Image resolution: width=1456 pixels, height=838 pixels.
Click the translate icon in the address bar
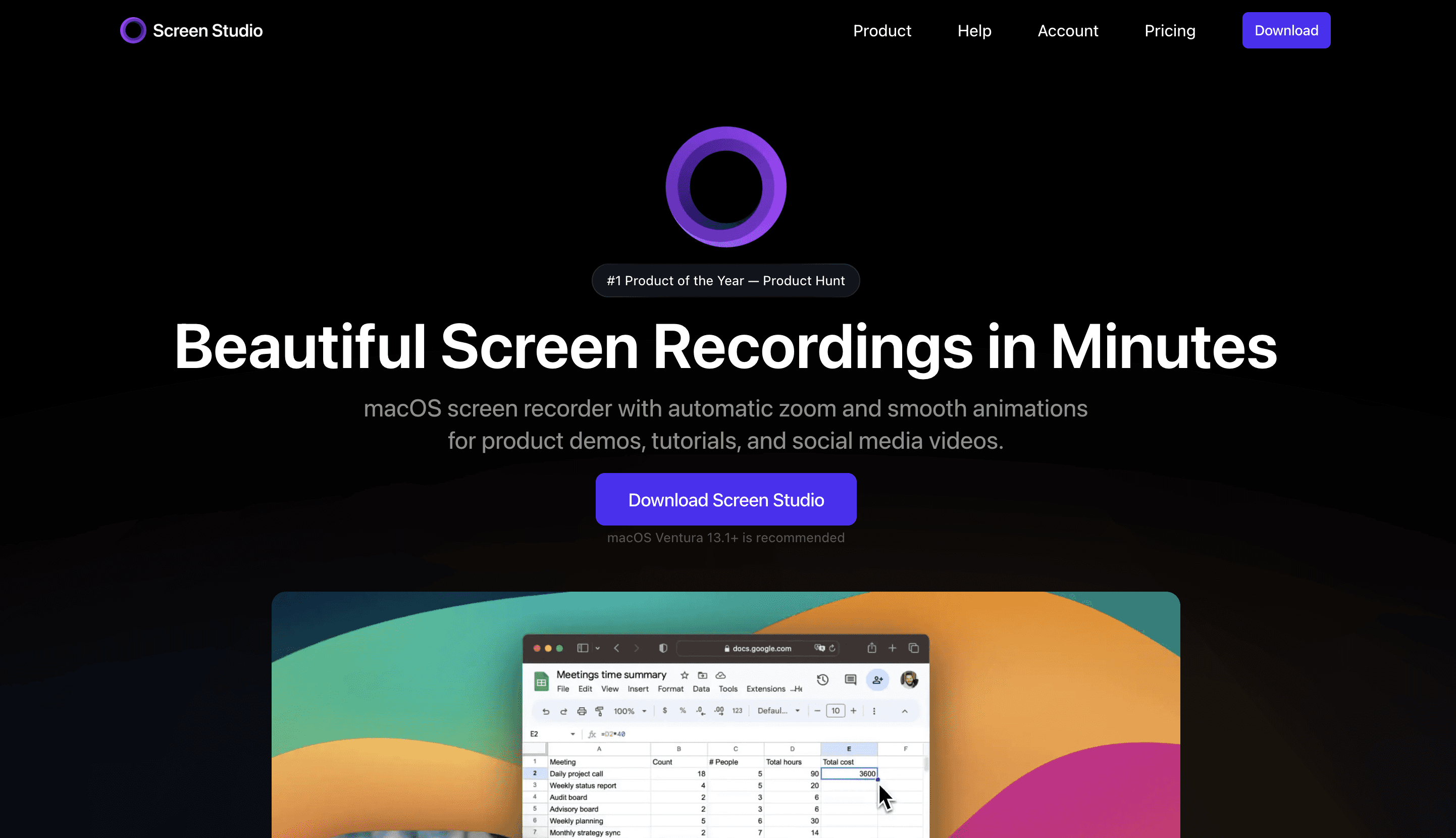[x=819, y=648]
